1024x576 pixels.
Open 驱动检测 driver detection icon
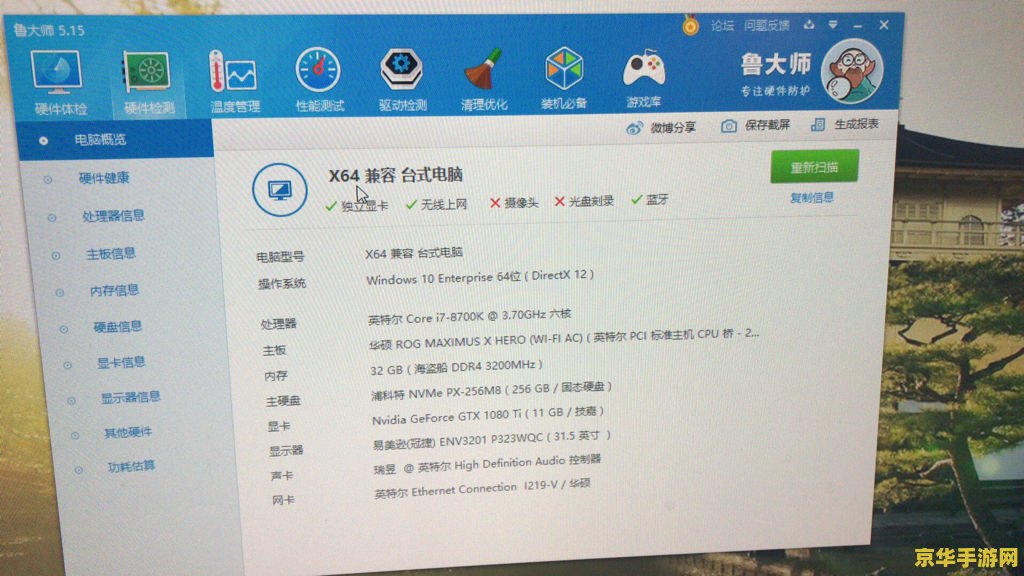(402, 79)
